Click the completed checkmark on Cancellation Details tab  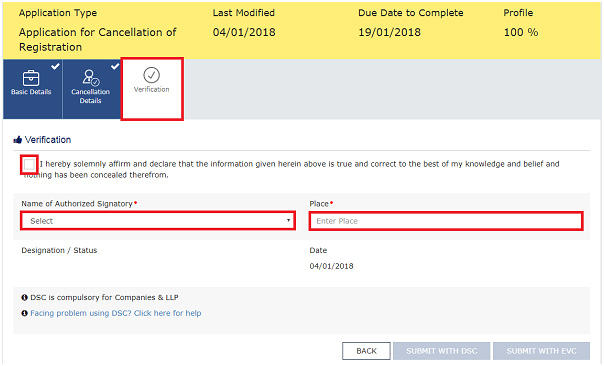(x=115, y=66)
